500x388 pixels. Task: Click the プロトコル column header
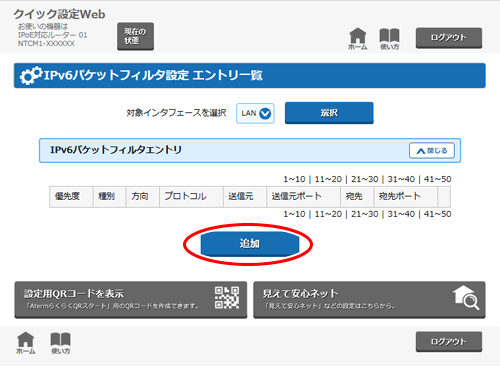(191, 197)
